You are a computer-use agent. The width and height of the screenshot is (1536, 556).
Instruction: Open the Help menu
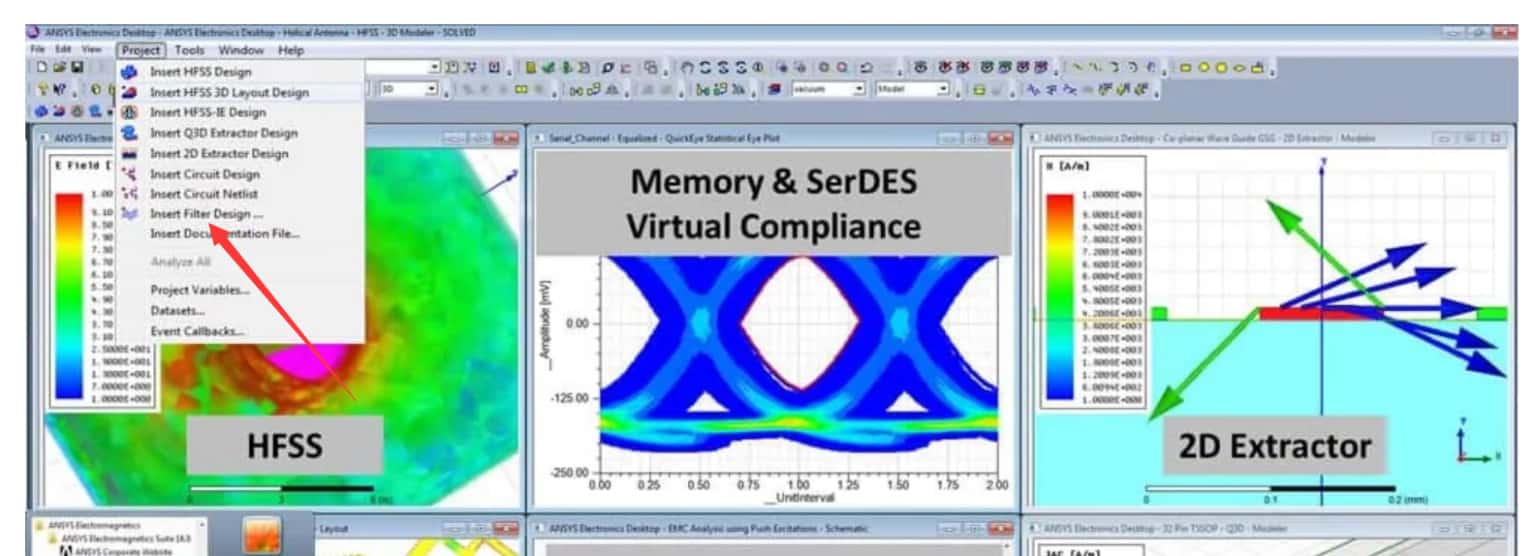[x=291, y=50]
